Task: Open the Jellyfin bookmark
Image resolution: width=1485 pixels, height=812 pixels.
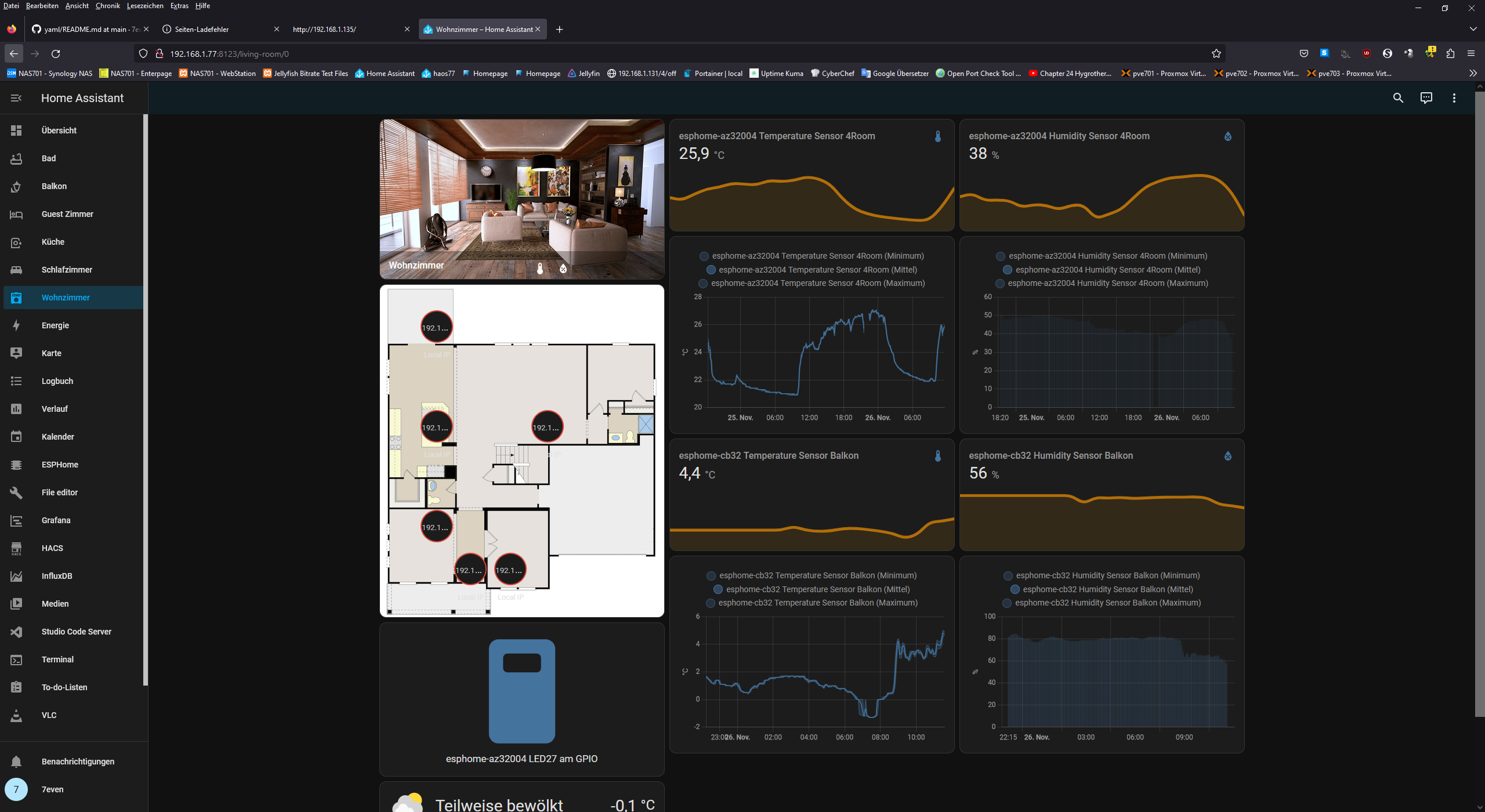Action: [584, 74]
